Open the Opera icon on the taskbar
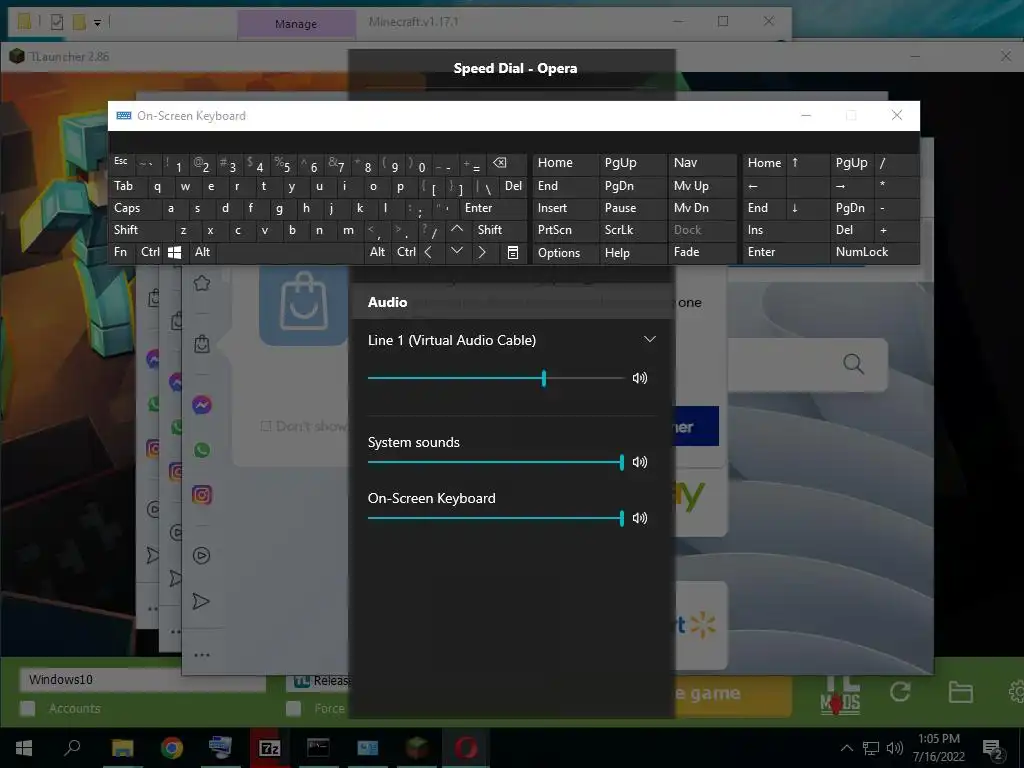 coord(466,748)
